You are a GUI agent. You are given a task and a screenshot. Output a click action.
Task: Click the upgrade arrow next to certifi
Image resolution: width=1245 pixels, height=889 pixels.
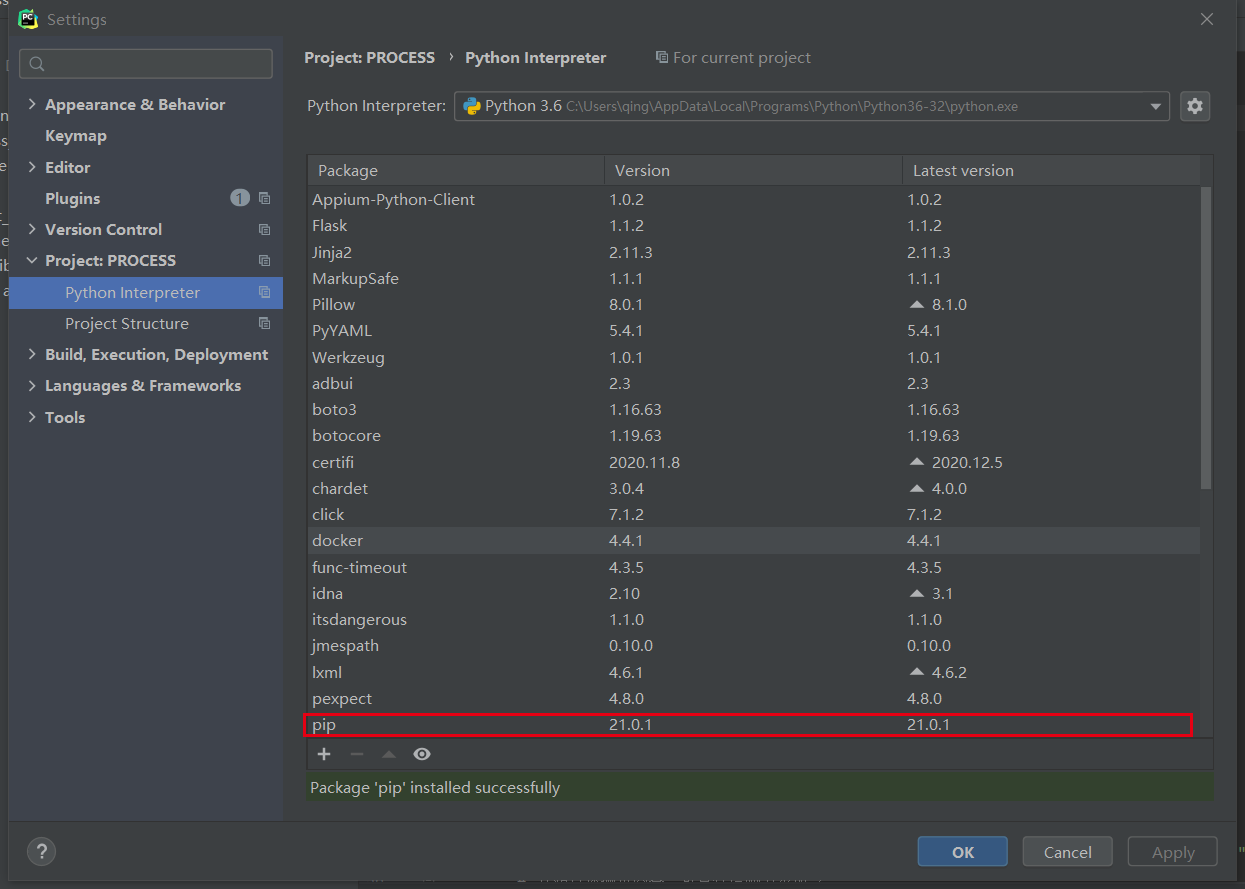tap(916, 461)
